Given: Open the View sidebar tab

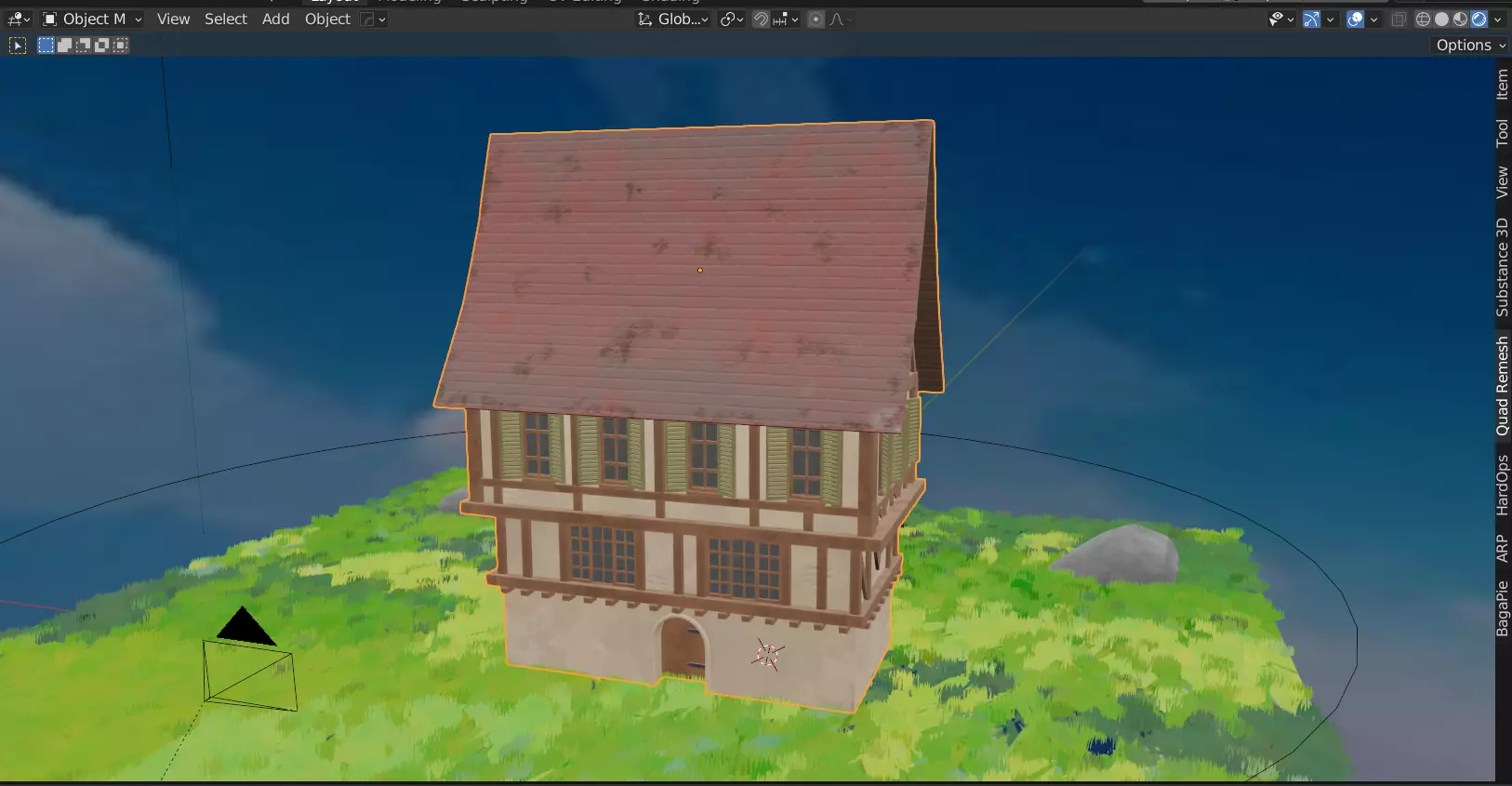Looking at the screenshot, I should click(1502, 182).
